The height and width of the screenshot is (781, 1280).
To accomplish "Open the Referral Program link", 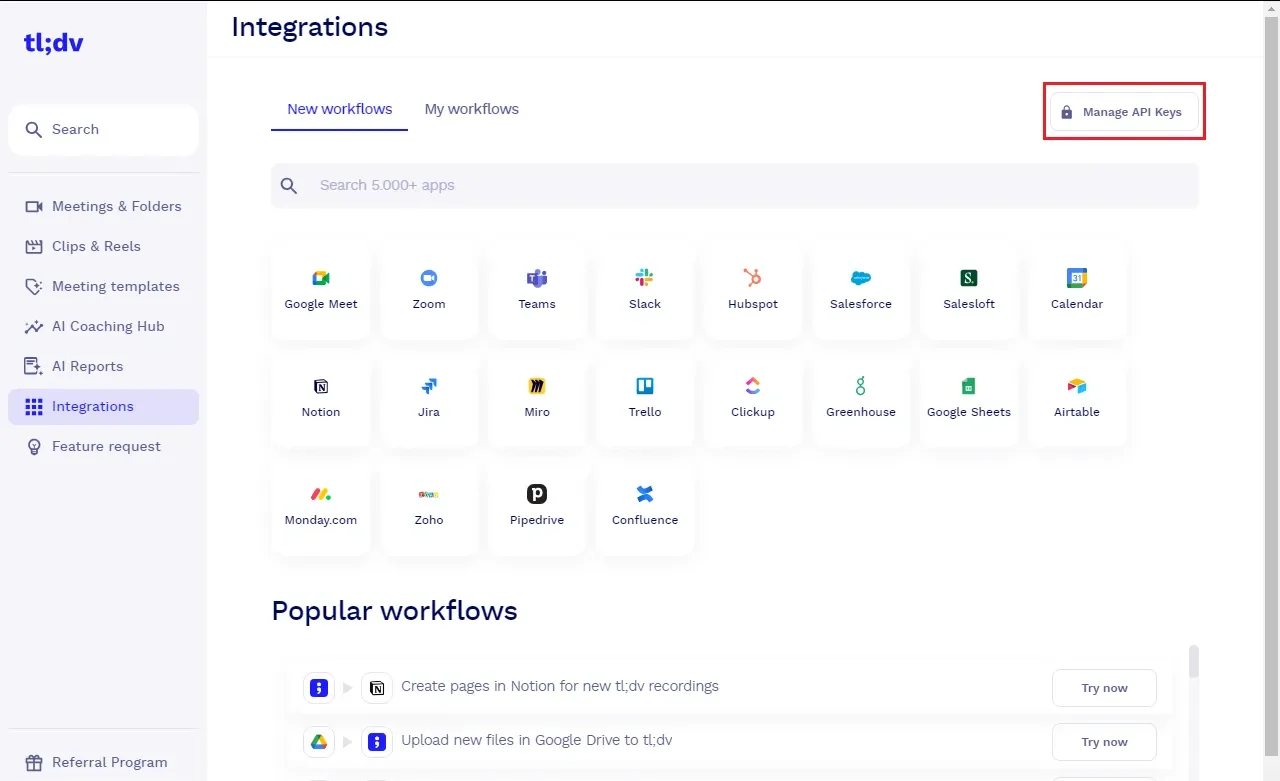I will click(x=104, y=762).
